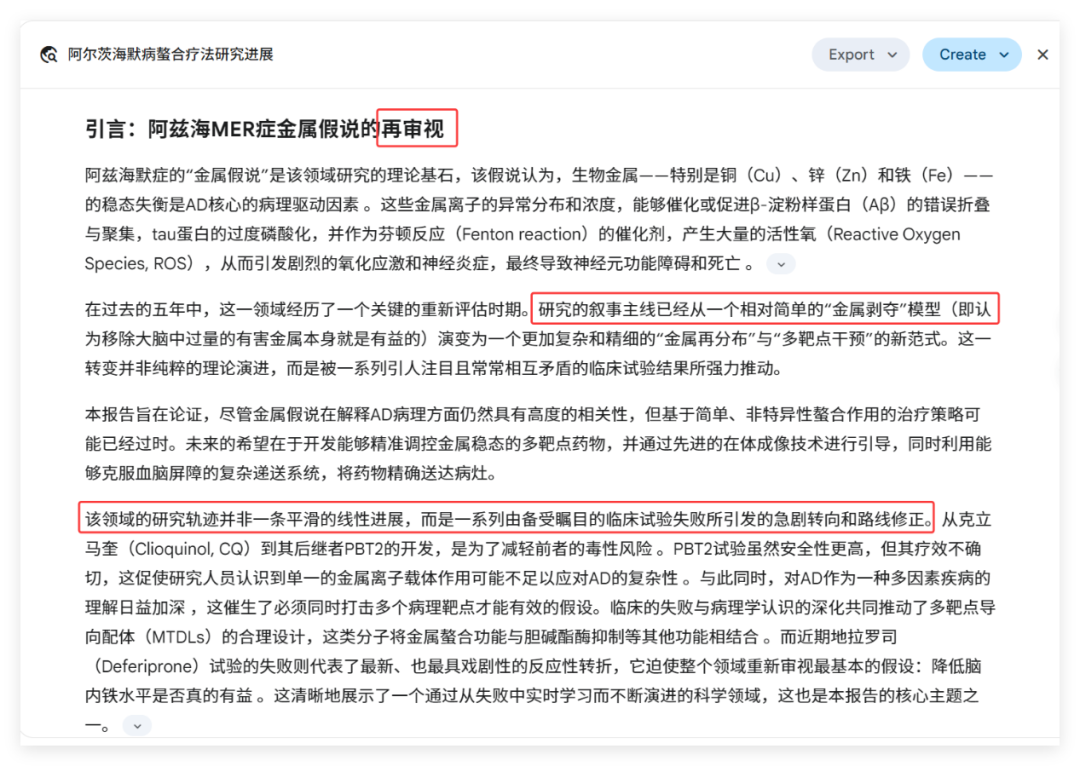Image resolution: width=1080 pixels, height=766 pixels.
Task: Click highlighted sentence starting 该领域的研究轨迹
Action: 506,519
